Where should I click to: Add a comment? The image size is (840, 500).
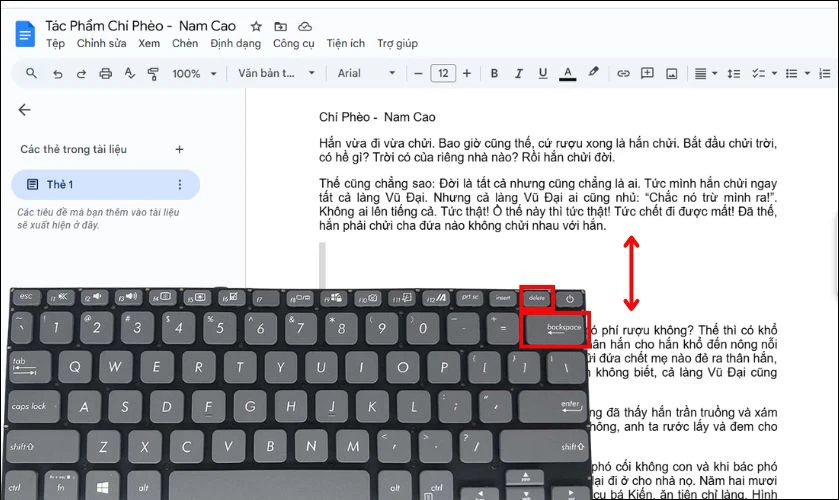pos(647,73)
